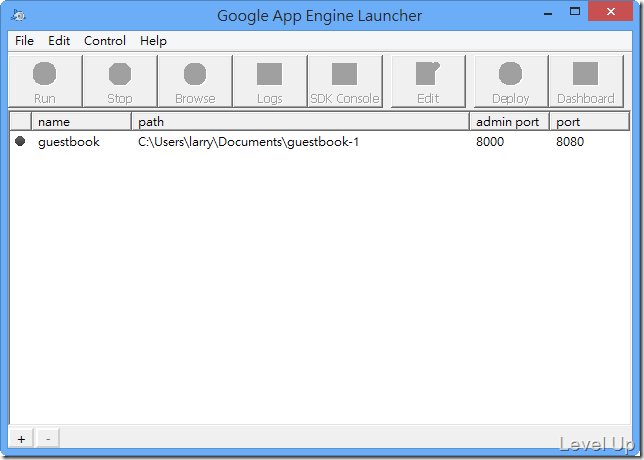Click the admin port value 8000
Image resolution: width=644 pixels, height=460 pixels.
coord(490,142)
